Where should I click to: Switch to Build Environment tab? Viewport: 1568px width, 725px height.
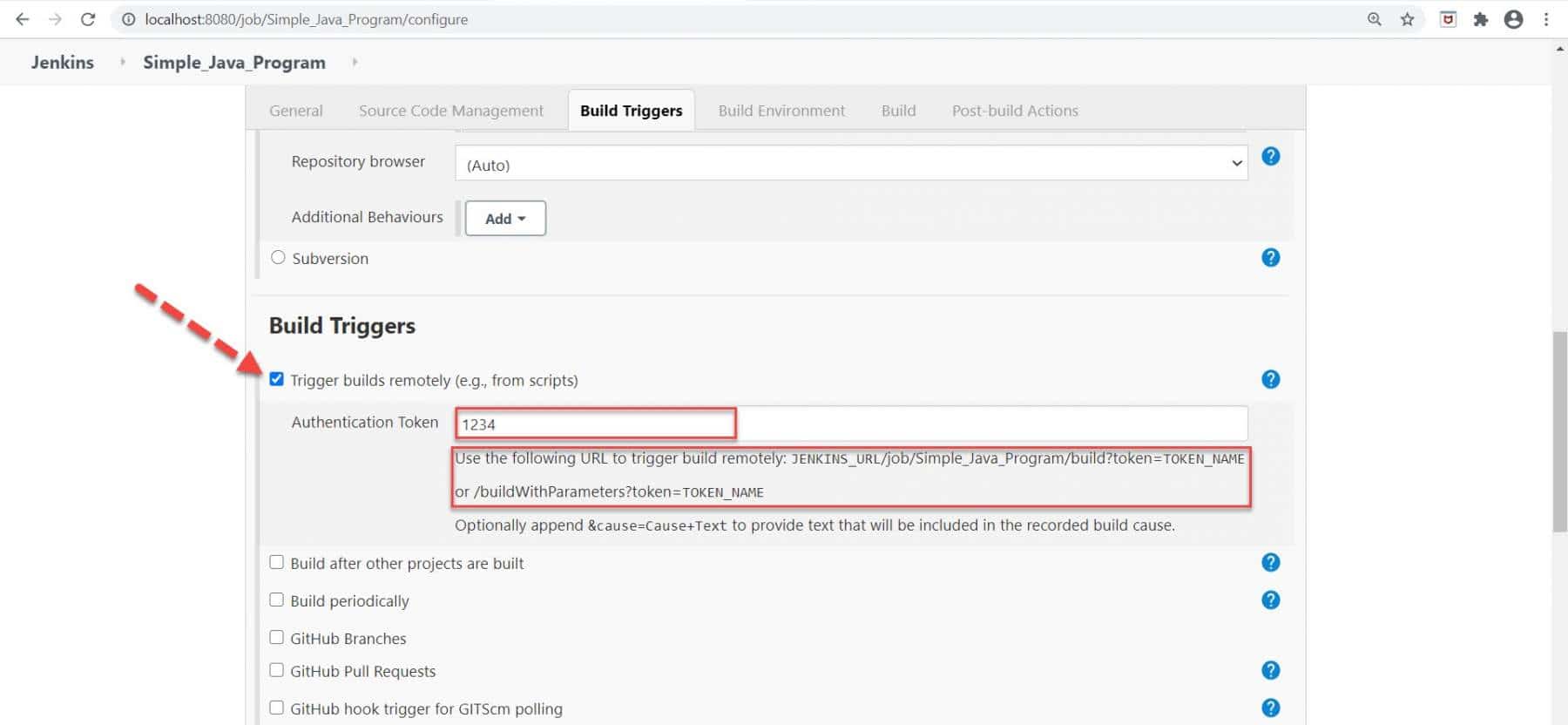(x=781, y=111)
